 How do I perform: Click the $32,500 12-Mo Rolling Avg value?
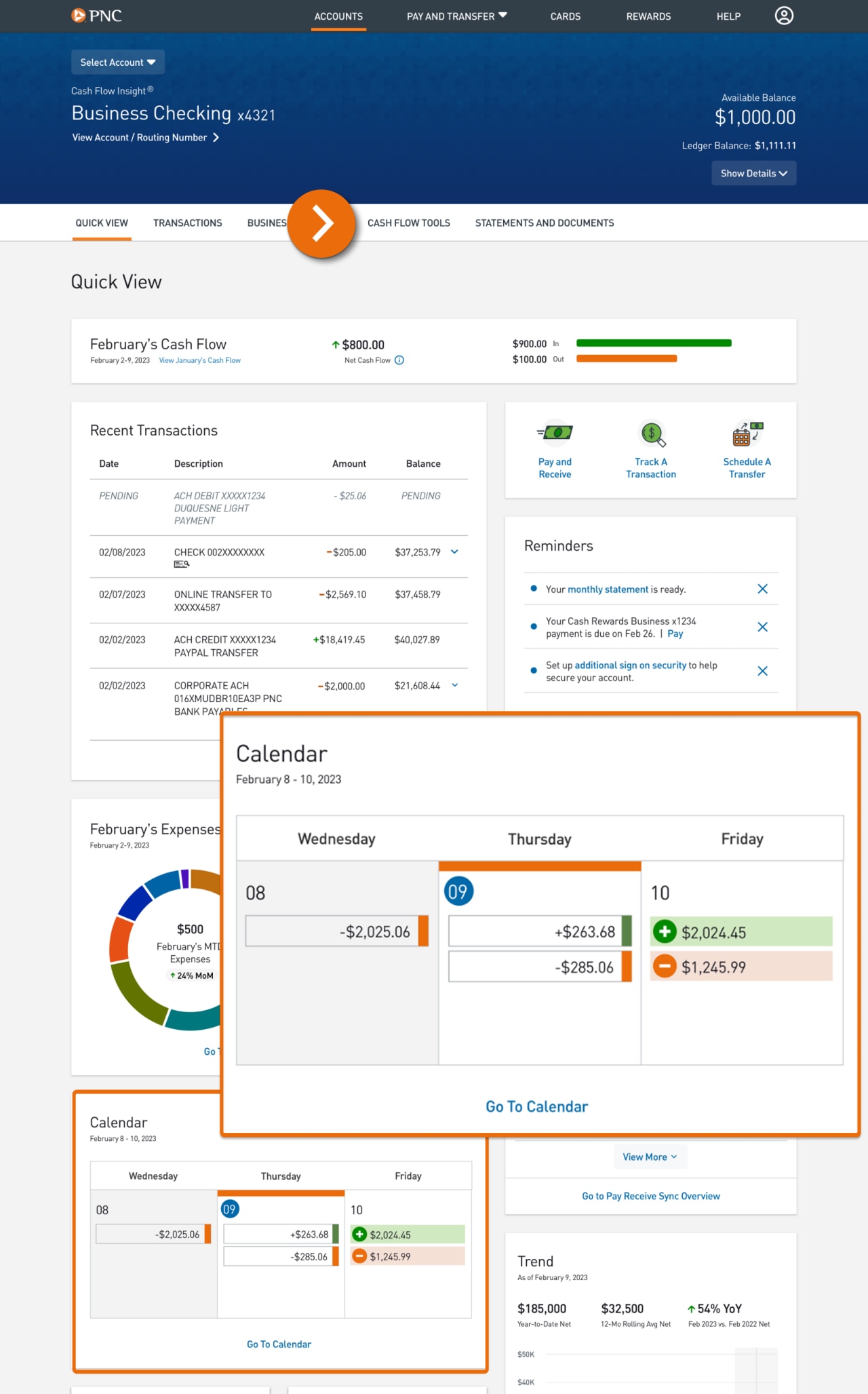623,1309
